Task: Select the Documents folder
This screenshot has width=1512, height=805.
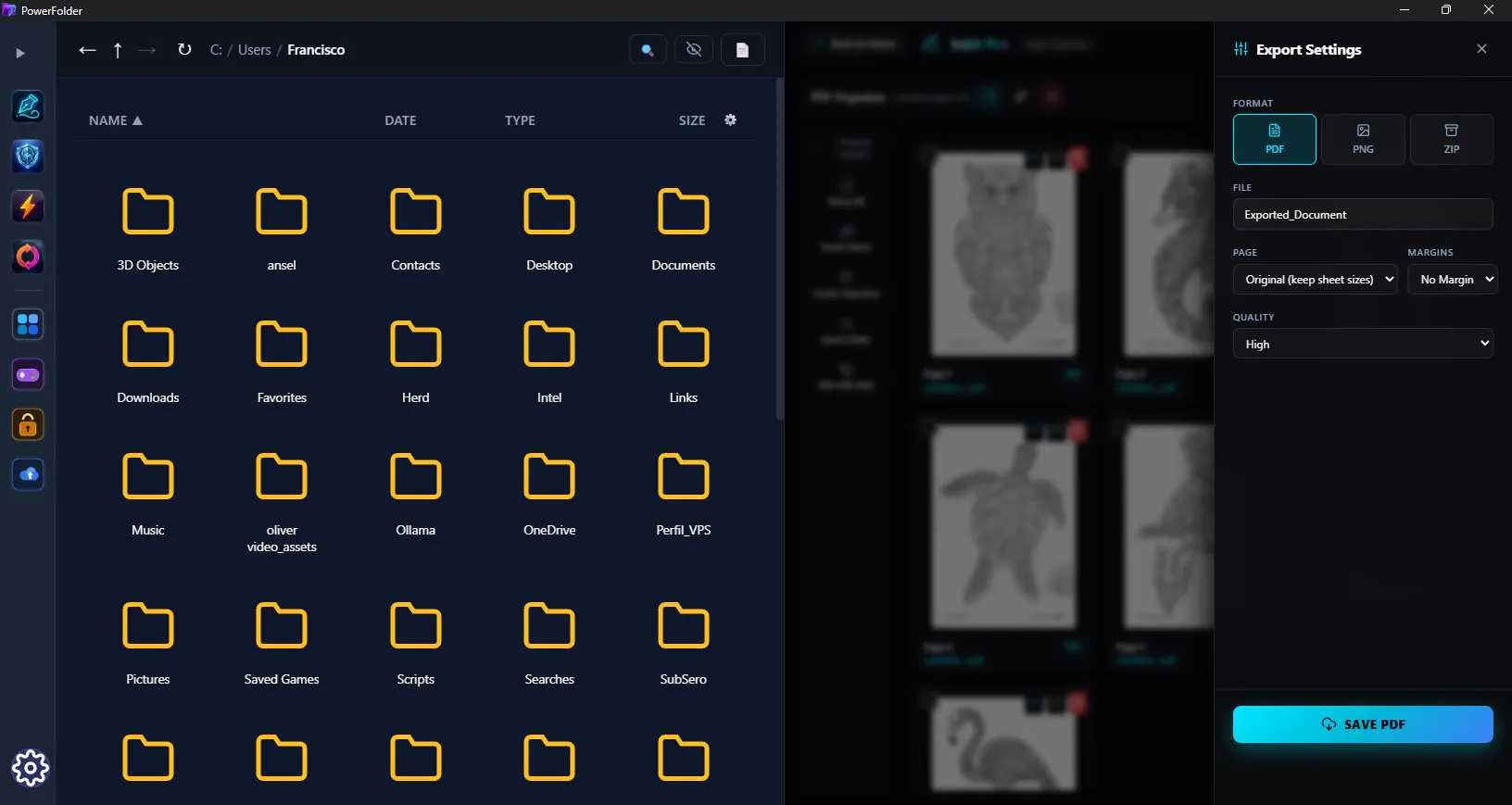Action: 684,230
